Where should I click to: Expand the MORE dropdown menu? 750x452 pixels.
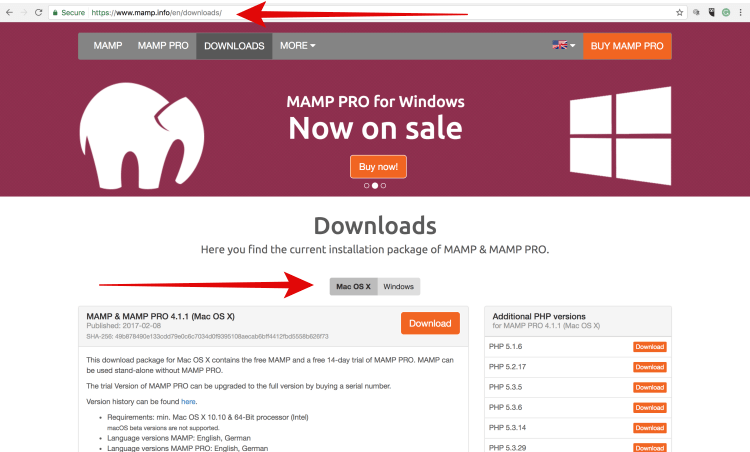coord(298,46)
